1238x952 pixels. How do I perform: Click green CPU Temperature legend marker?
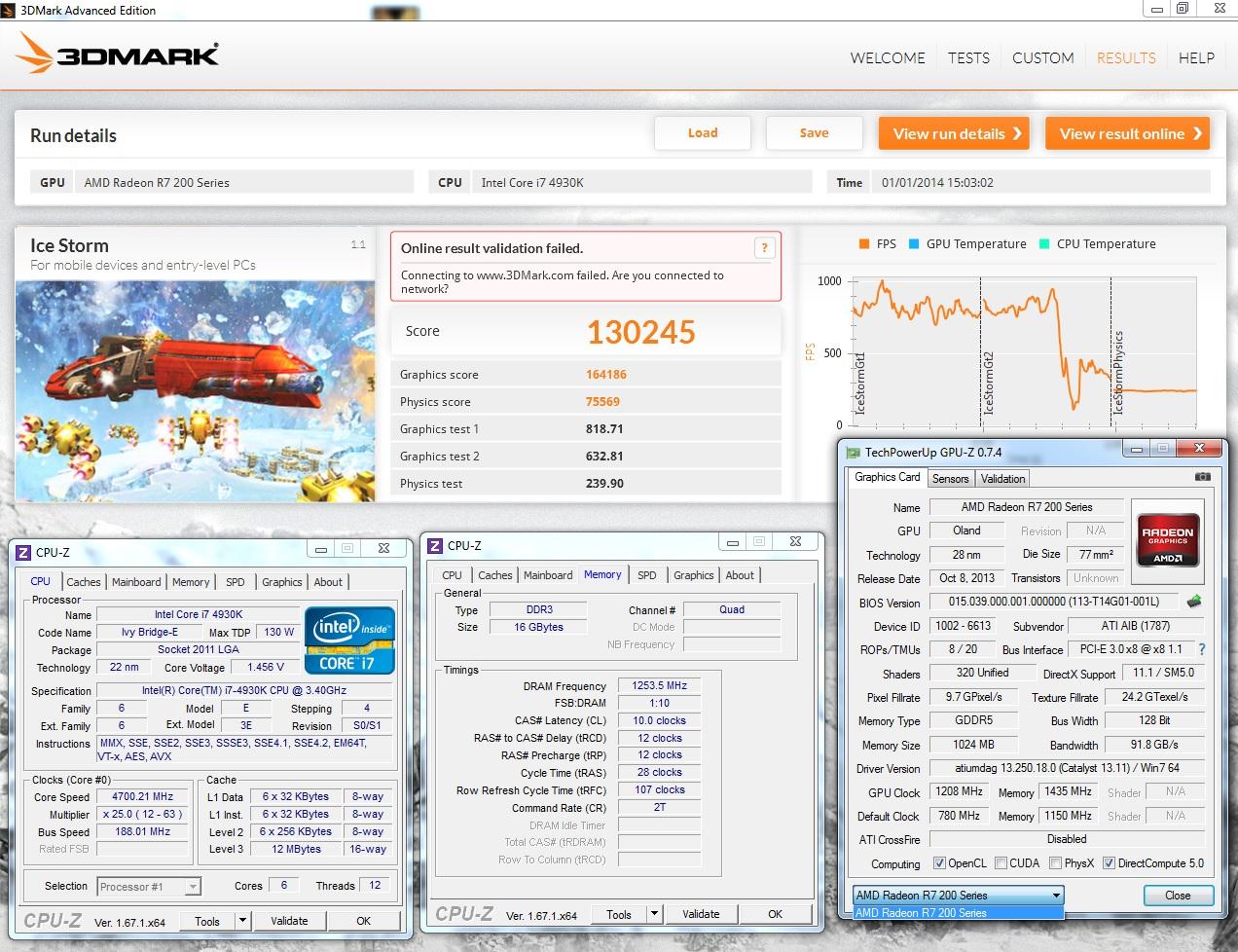pyautogui.click(x=1044, y=244)
